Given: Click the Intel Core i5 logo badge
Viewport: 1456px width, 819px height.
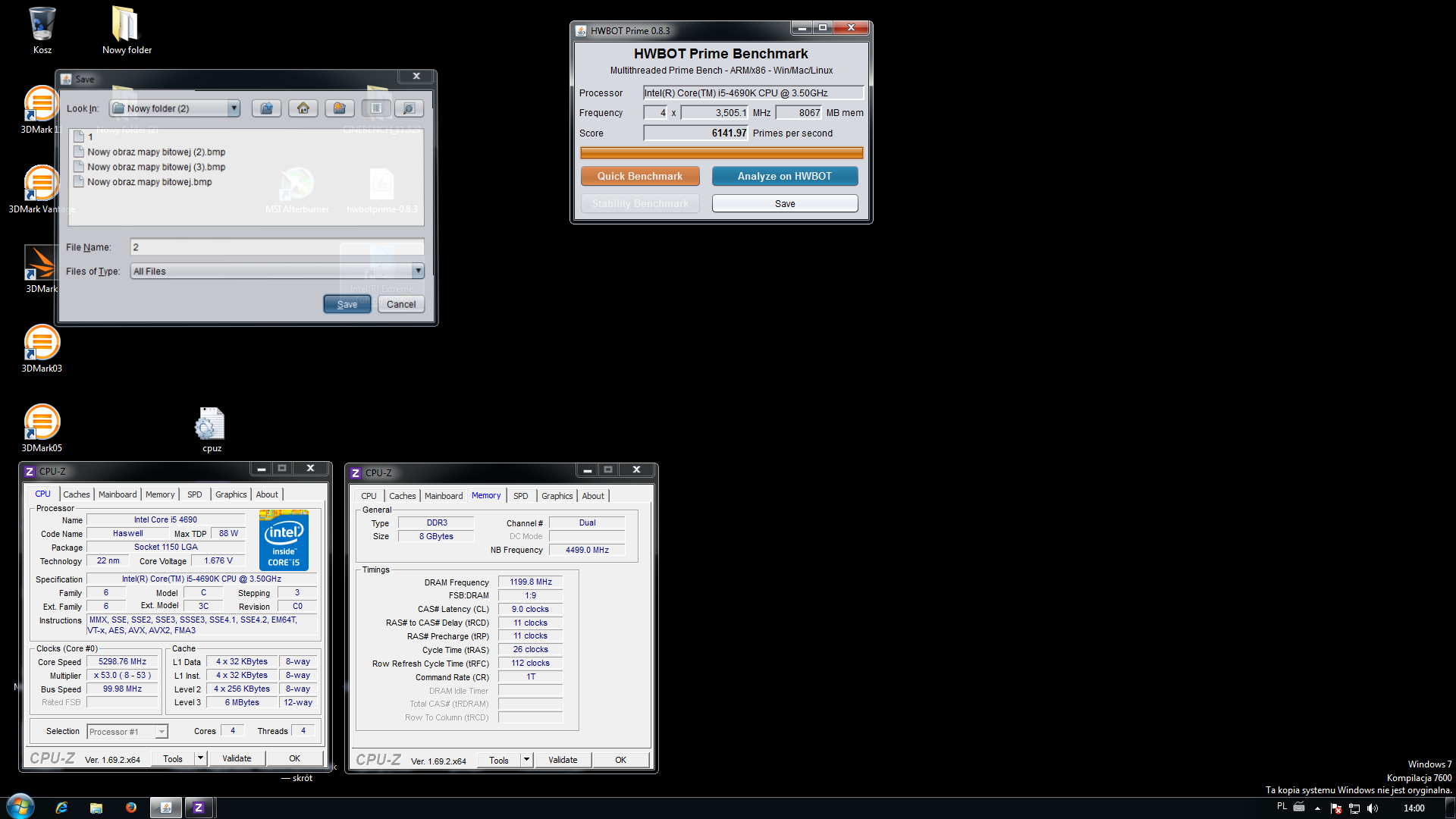Looking at the screenshot, I should coord(284,540).
